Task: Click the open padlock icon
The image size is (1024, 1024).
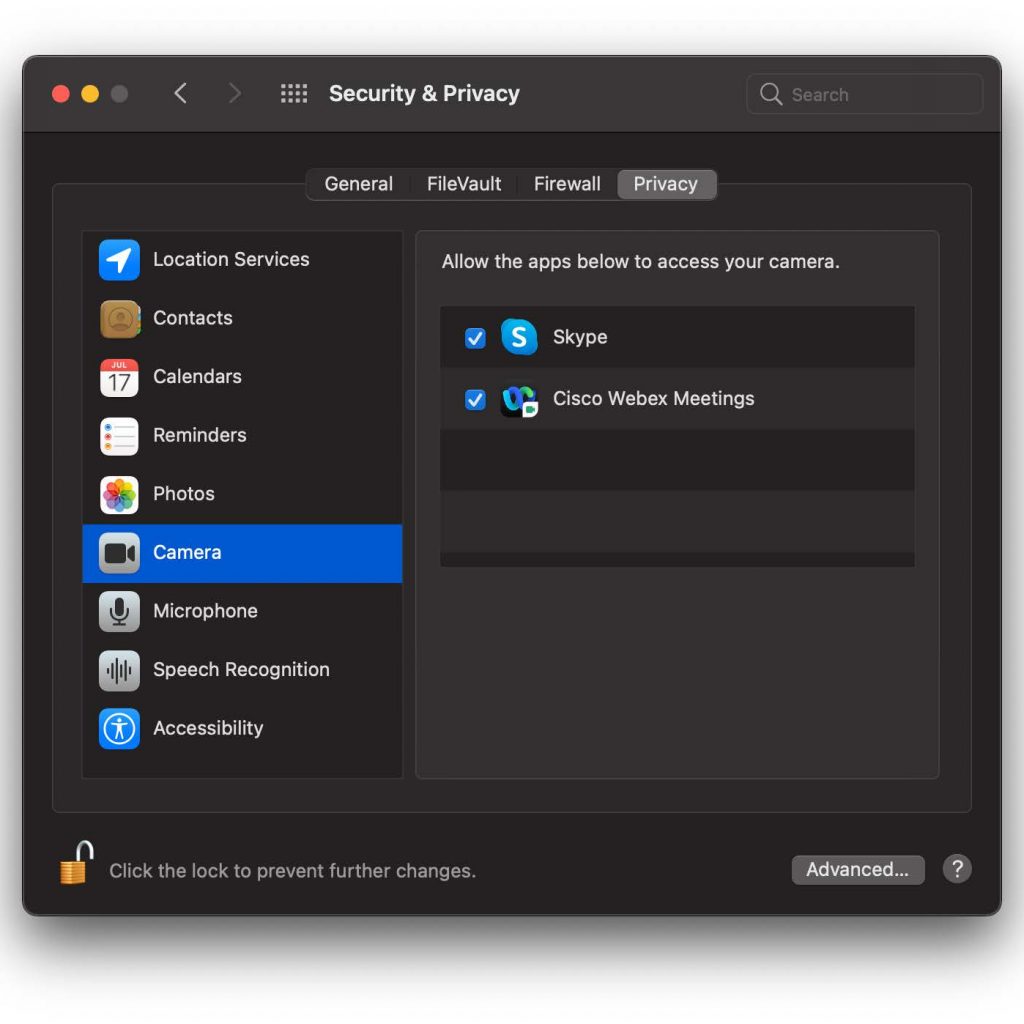Action: coord(76,863)
